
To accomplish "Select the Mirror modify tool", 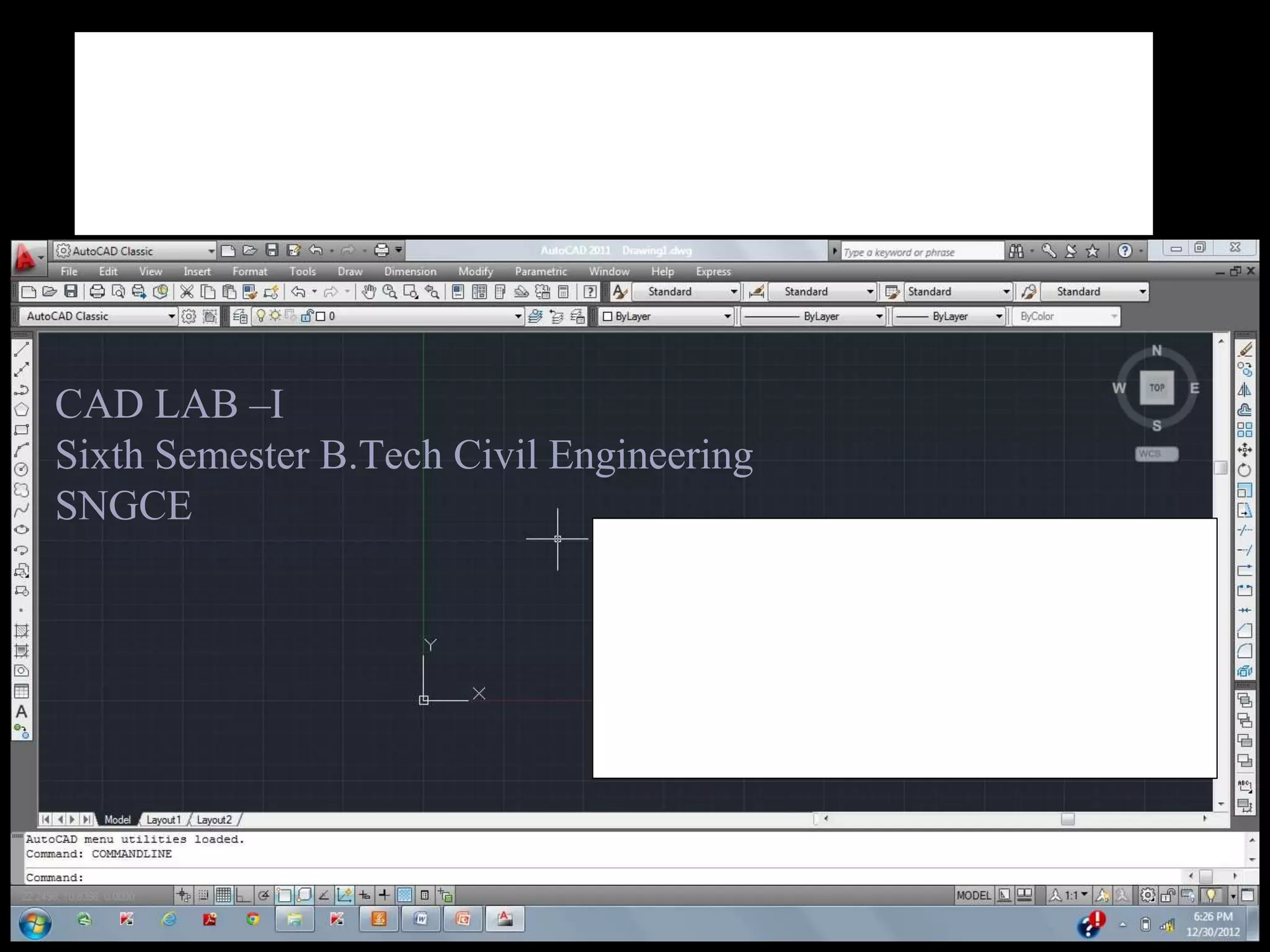I will click(1244, 390).
